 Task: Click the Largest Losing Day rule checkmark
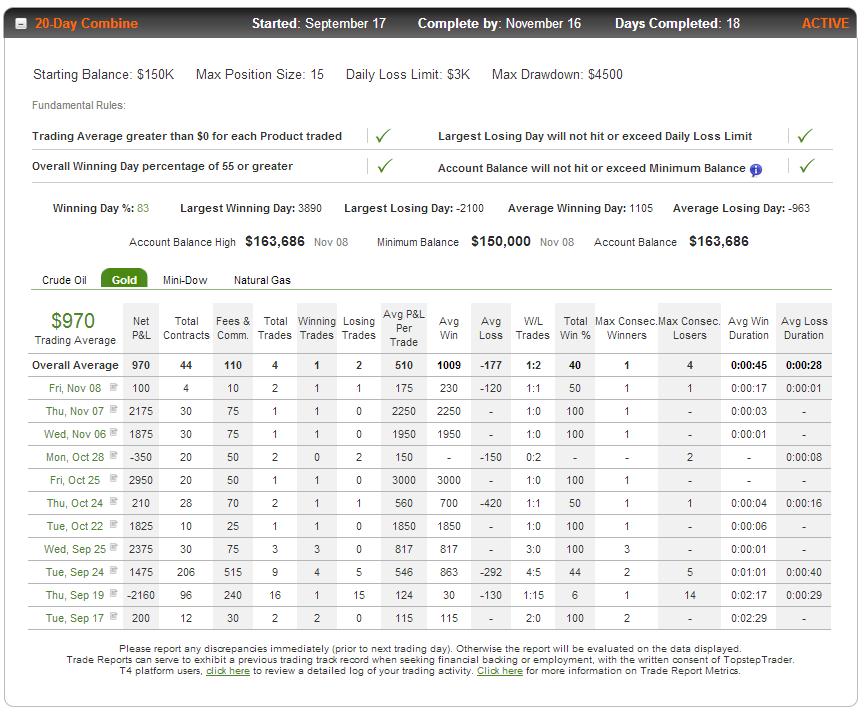click(805, 135)
